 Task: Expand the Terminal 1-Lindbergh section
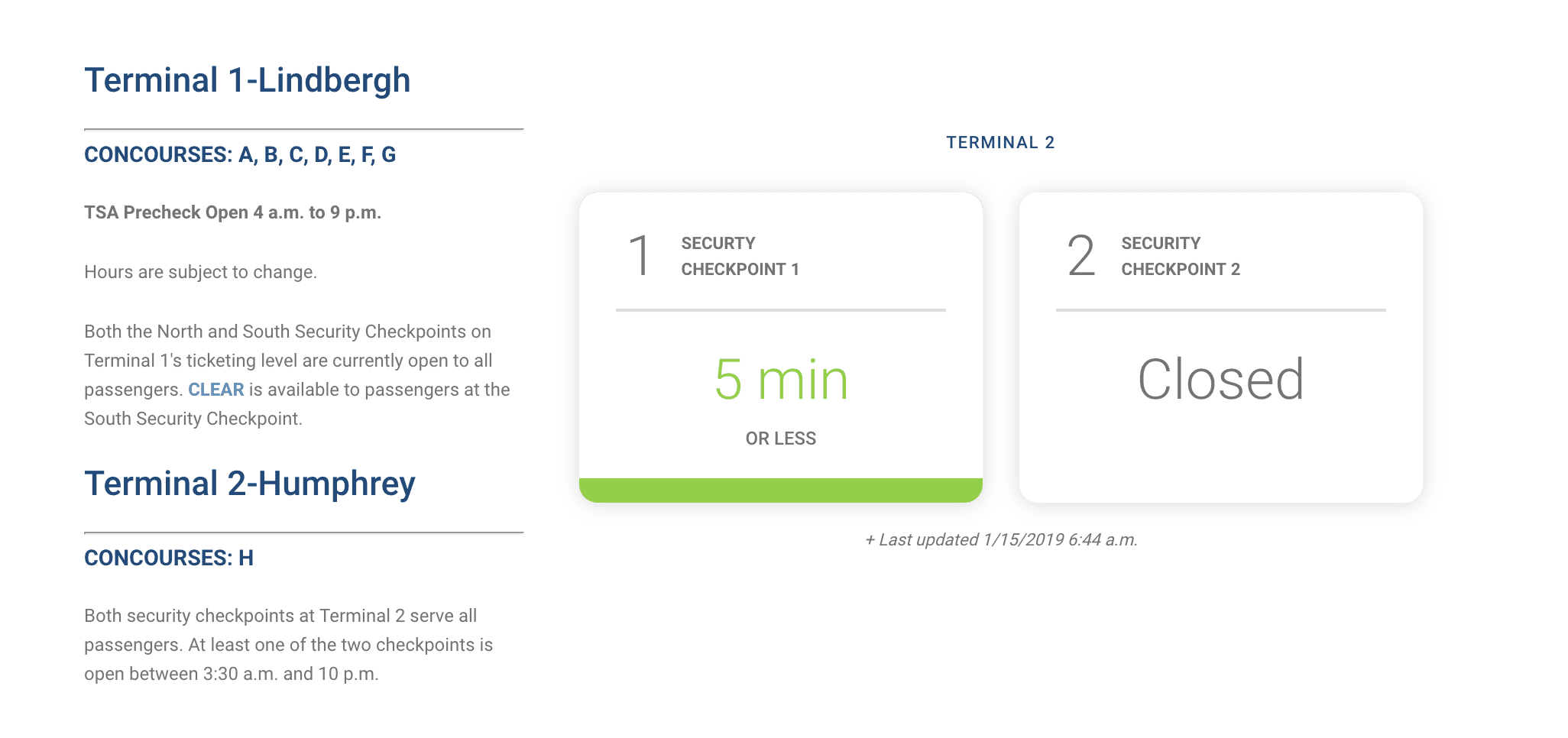click(248, 79)
